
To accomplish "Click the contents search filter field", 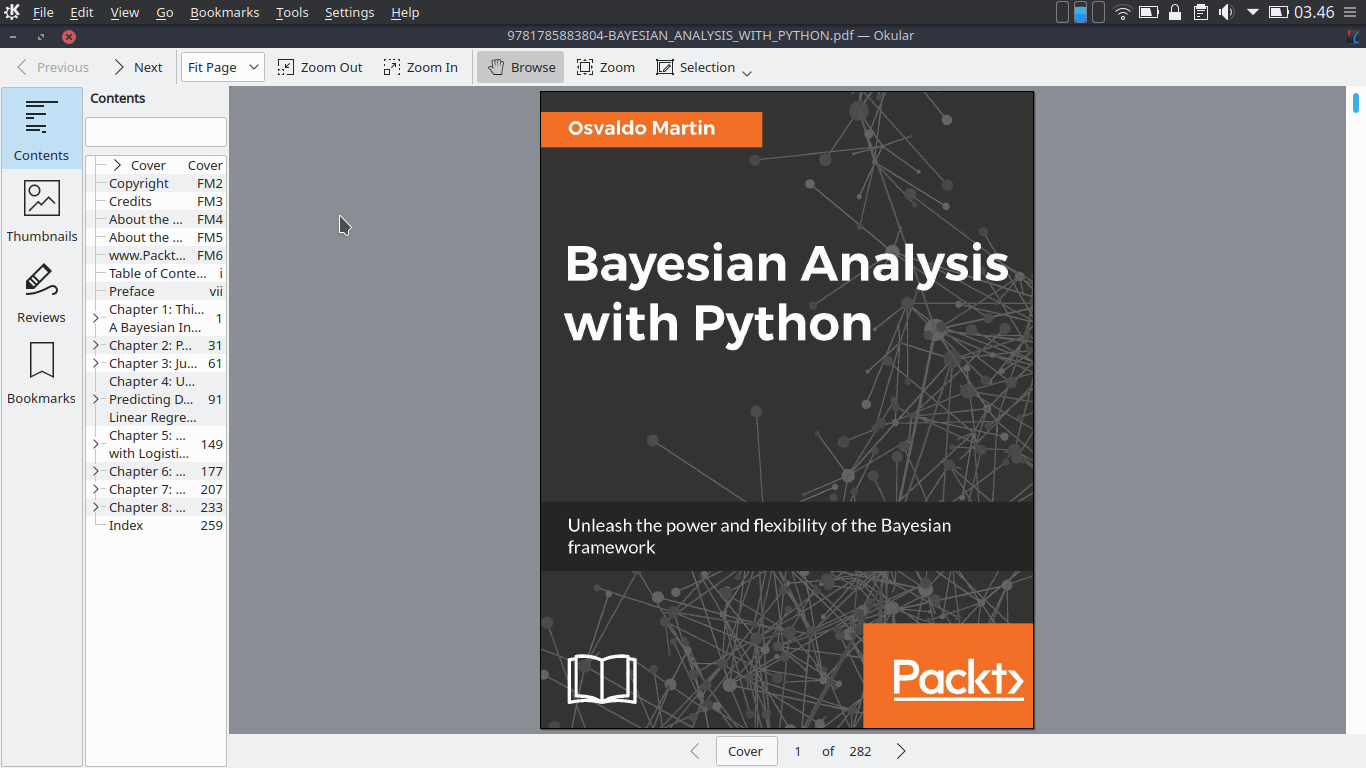I will pos(156,132).
